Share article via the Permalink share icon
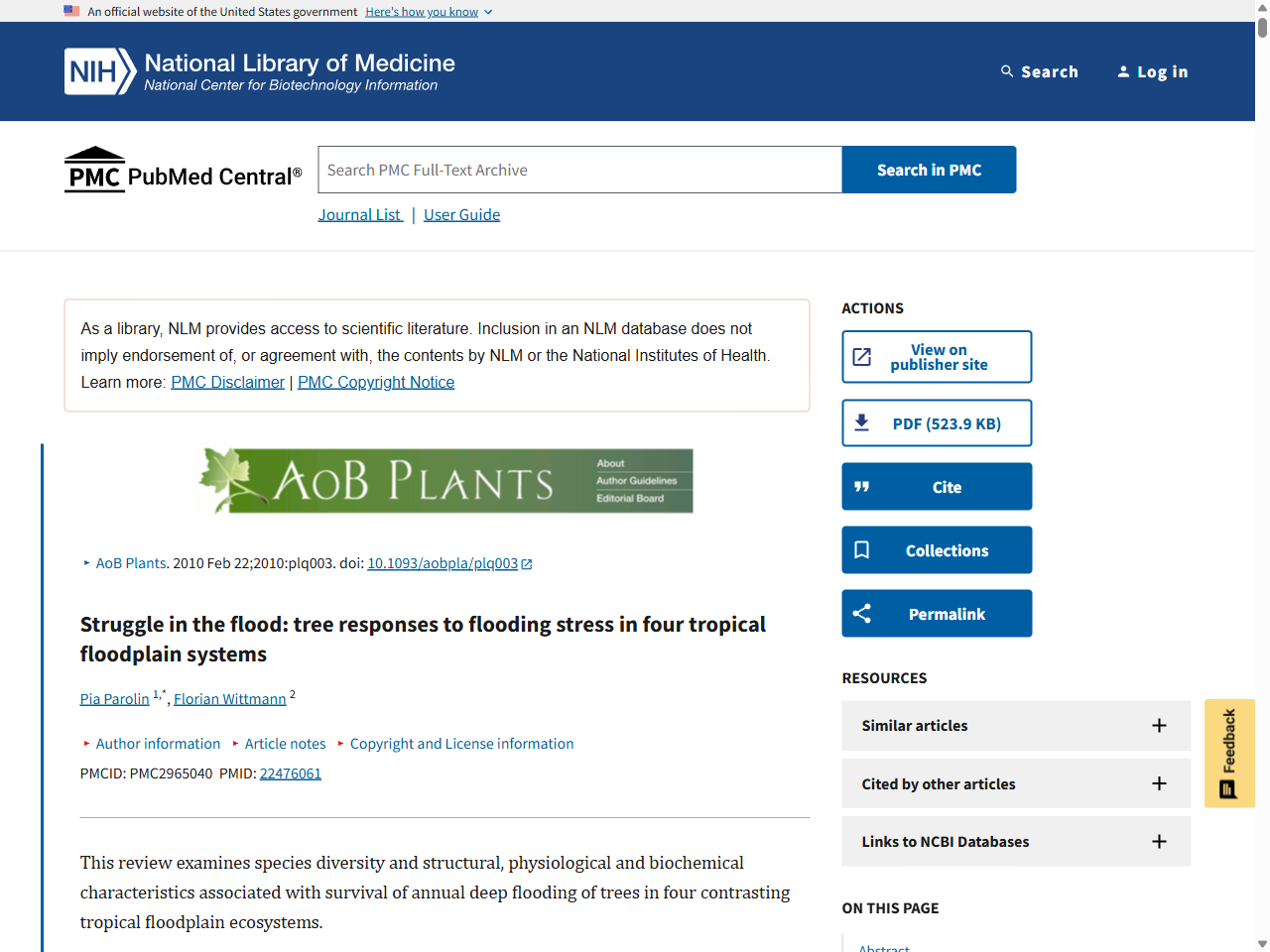Screen dimensions: 1270x952 [861, 613]
